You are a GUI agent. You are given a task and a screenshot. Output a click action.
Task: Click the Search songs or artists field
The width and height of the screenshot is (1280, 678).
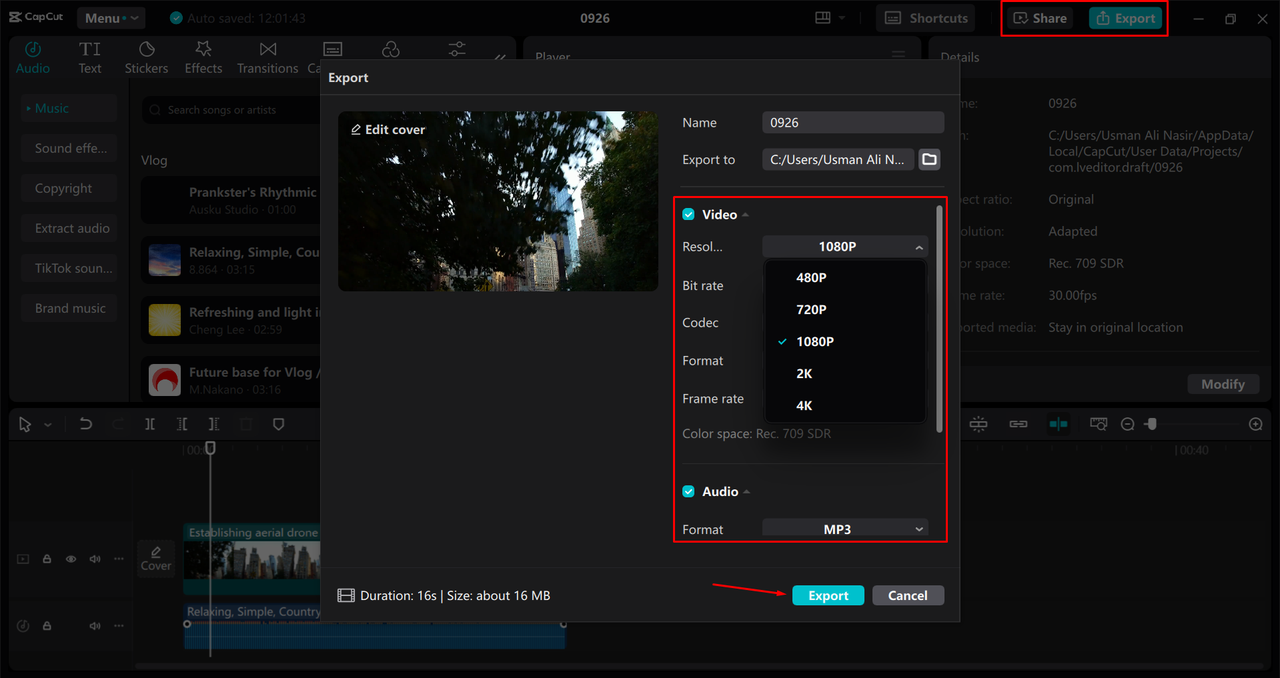point(230,110)
